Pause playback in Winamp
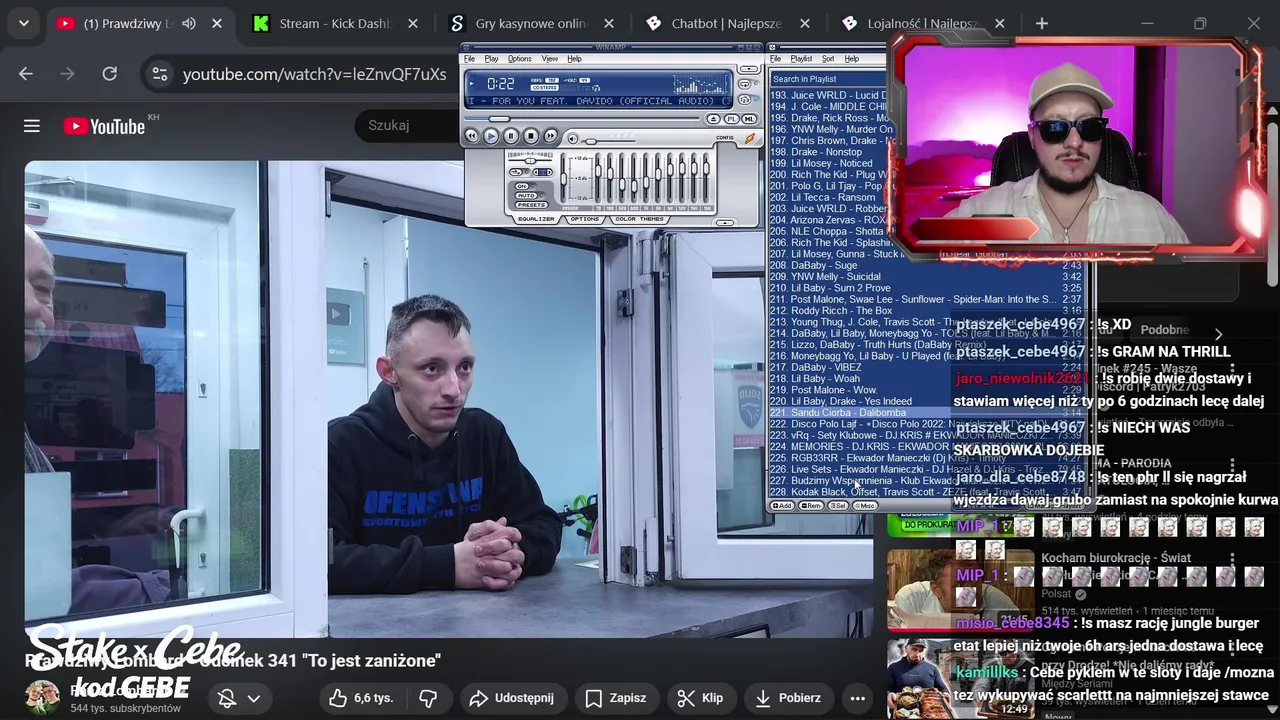1280x720 pixels. pos(511,136)
